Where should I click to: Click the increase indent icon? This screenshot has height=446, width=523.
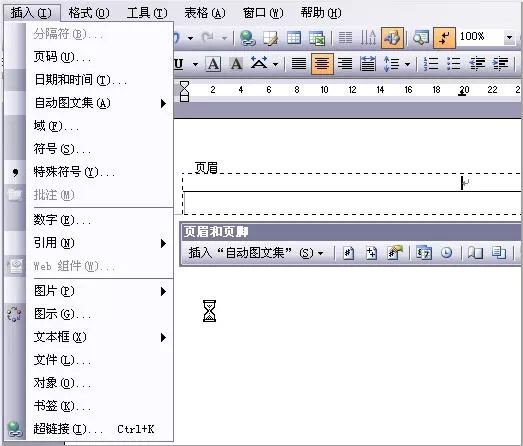[x=500, y=63]
